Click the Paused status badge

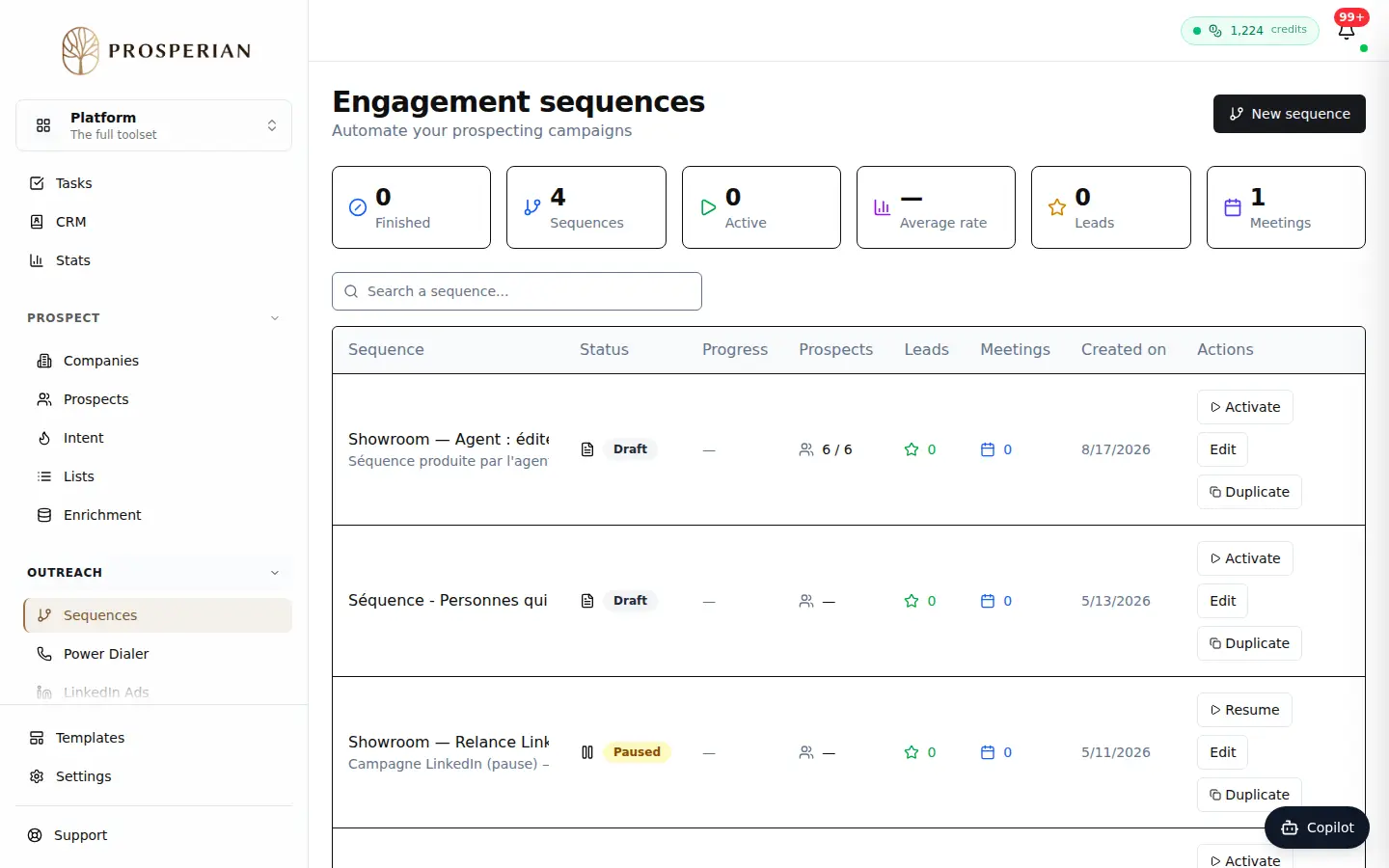[637, 752]
